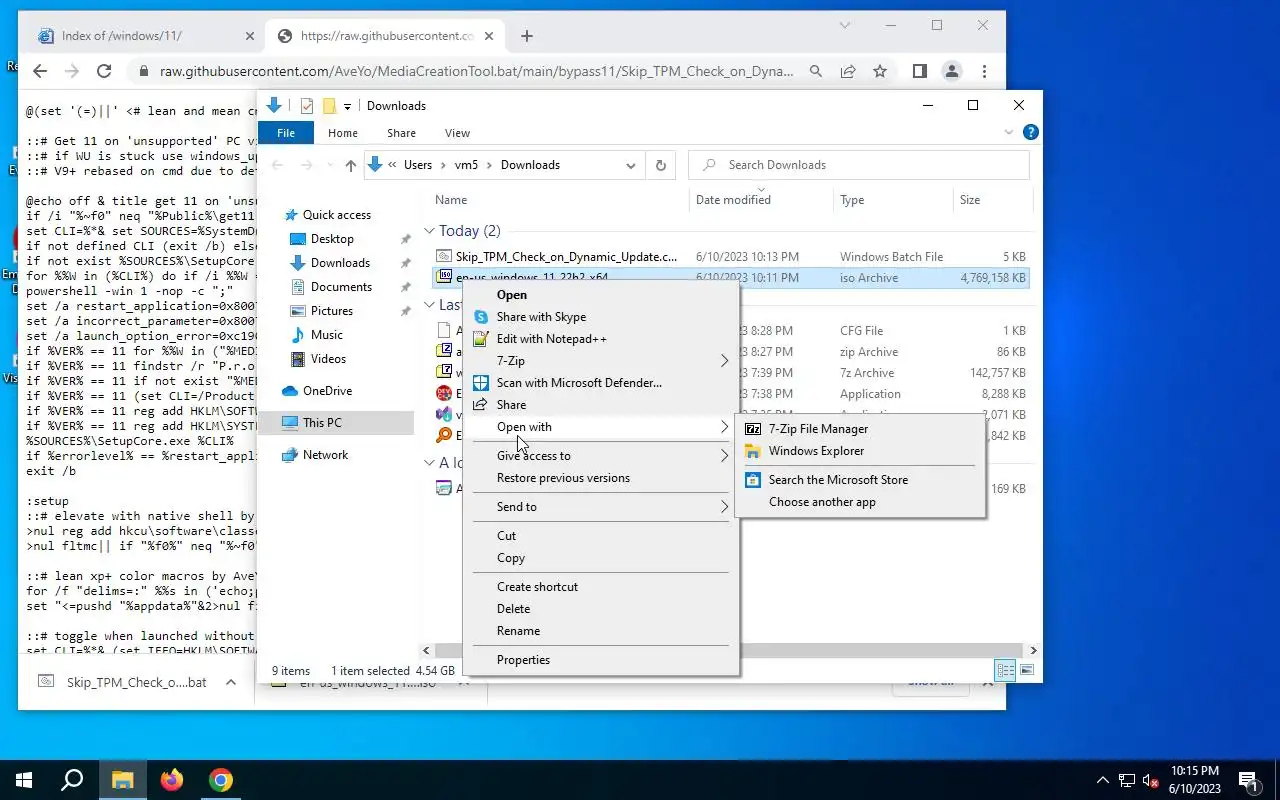Bookmark this page with star icon

point(880,71)
